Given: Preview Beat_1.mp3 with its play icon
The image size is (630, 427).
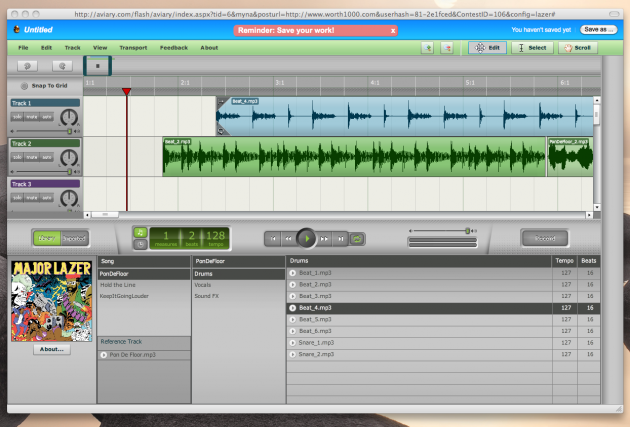Looking at the screenshot, I should [293, 272].
